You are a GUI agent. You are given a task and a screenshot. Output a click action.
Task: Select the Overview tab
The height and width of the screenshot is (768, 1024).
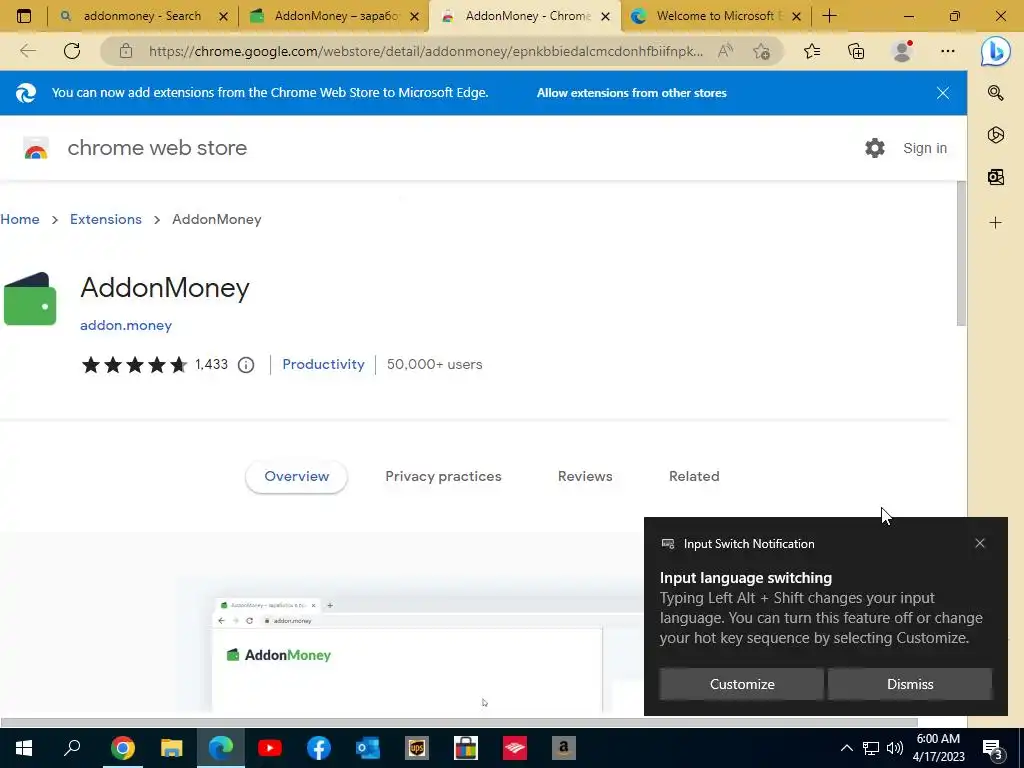[x=296, y=477]
